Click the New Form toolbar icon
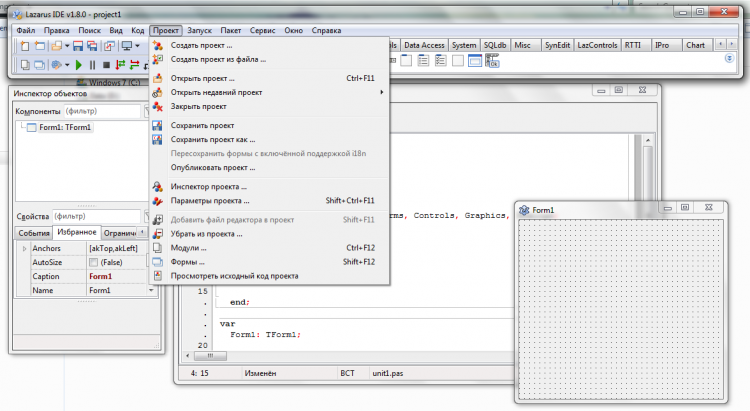750x411 pixels. pyautogui.click(x=40, y=46)
